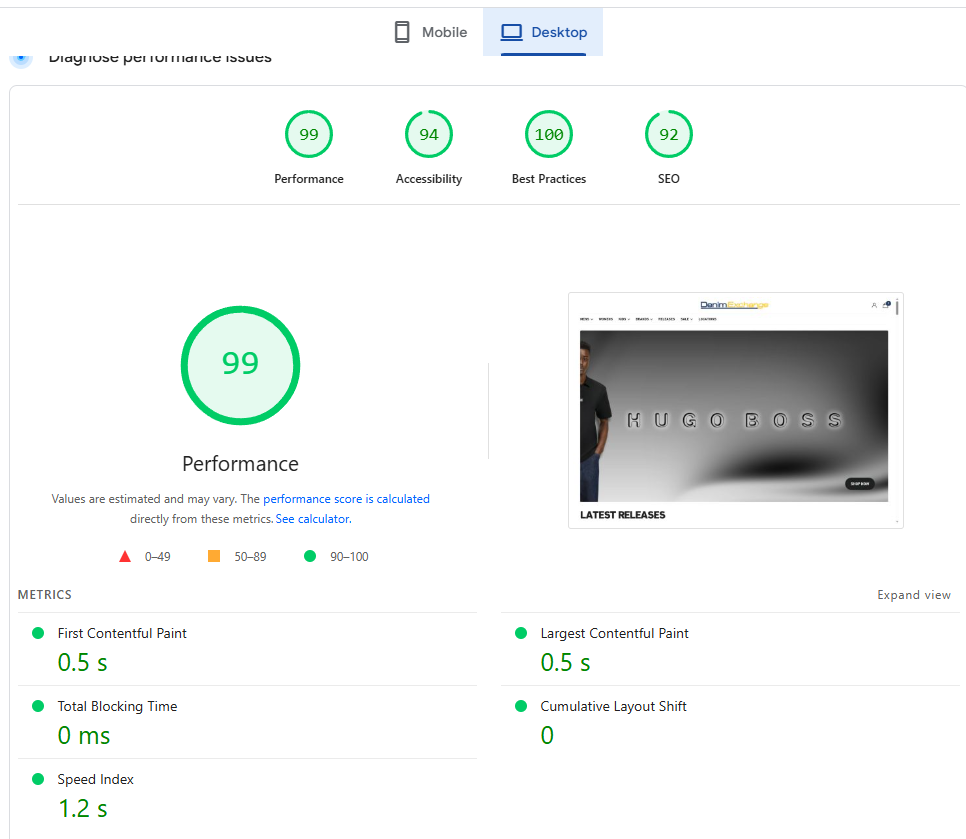Click the green circle 90–100 legend icon
966x839 pixels.
tap(310, 556)
